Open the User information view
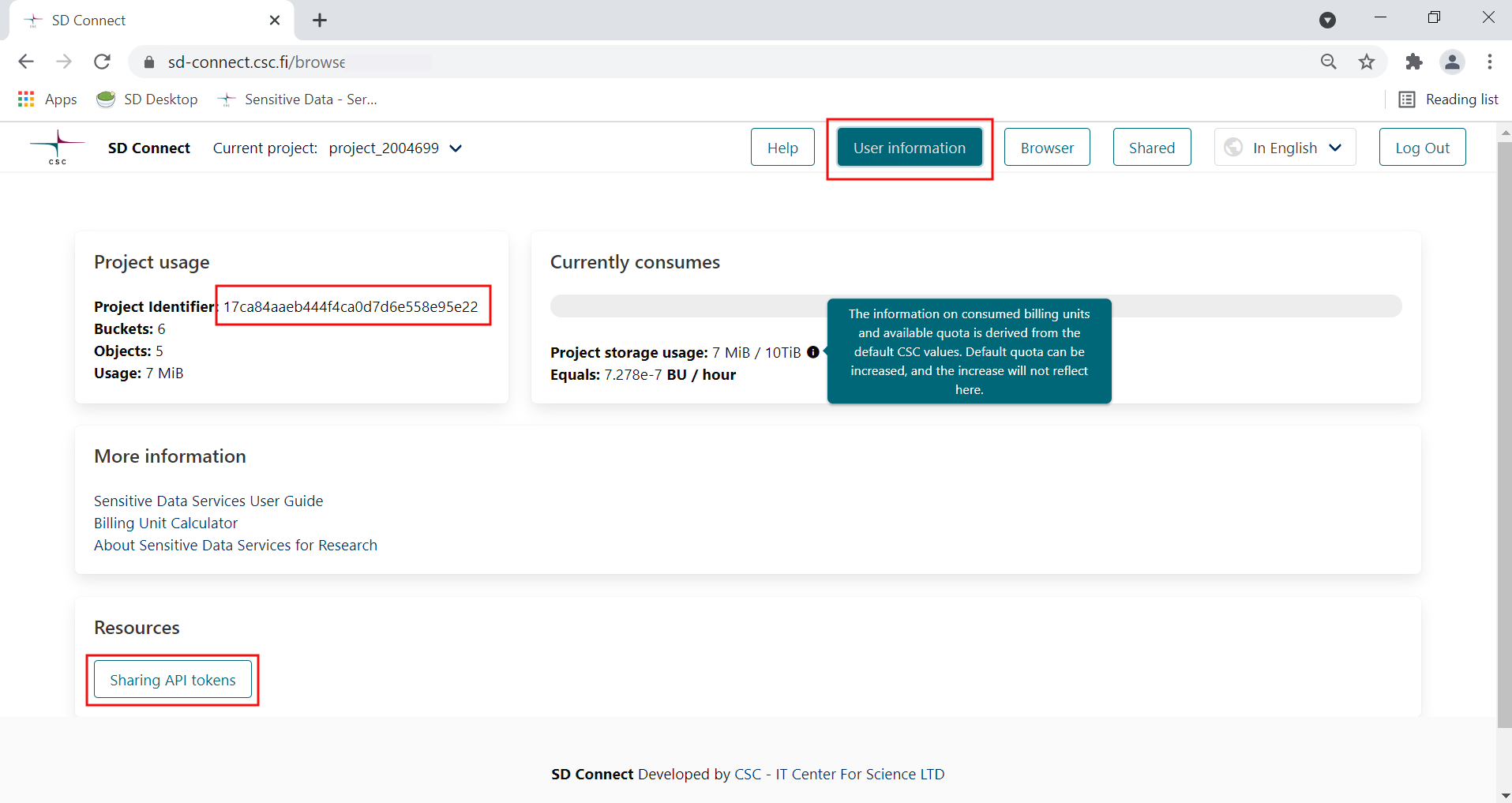1512x803 pixels. pyautogui.click(x=910, y=148)
